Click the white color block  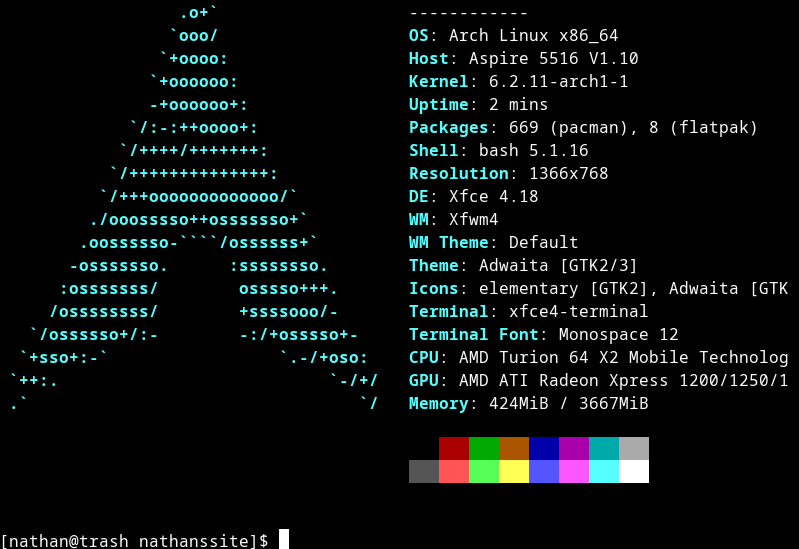point(634,471)
